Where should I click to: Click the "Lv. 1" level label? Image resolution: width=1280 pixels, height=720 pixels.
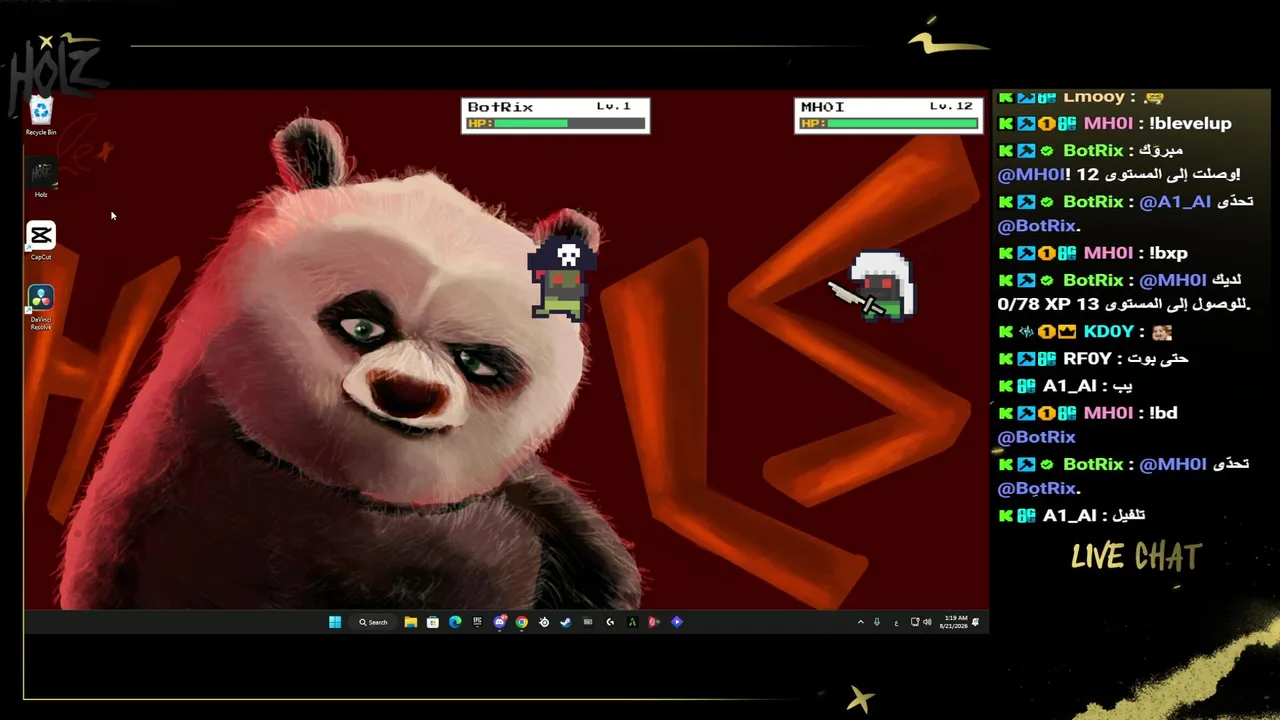coord(614,106)
